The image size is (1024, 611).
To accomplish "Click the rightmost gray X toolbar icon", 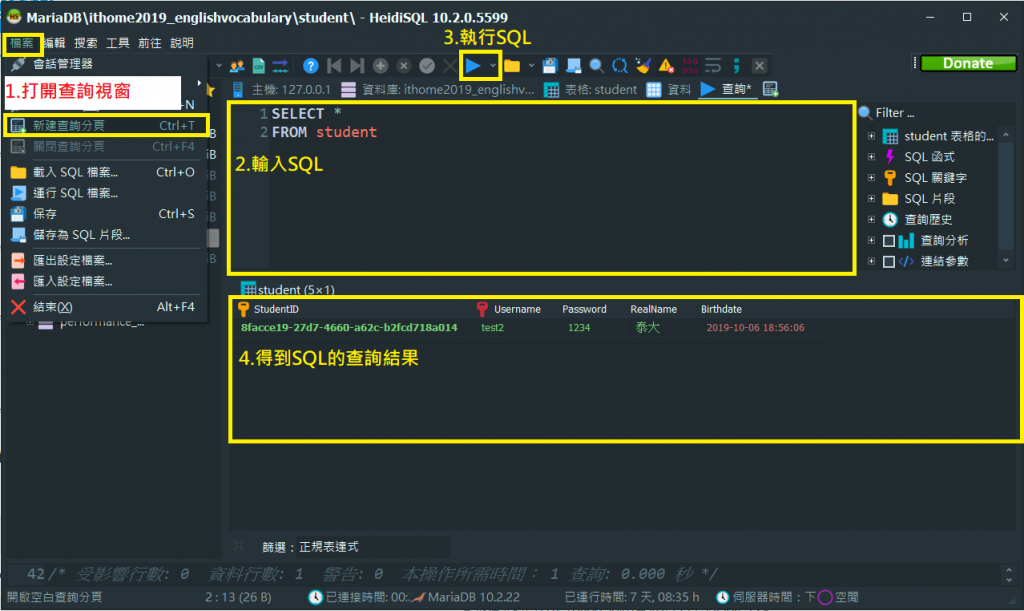I will (x=759, y=65).
